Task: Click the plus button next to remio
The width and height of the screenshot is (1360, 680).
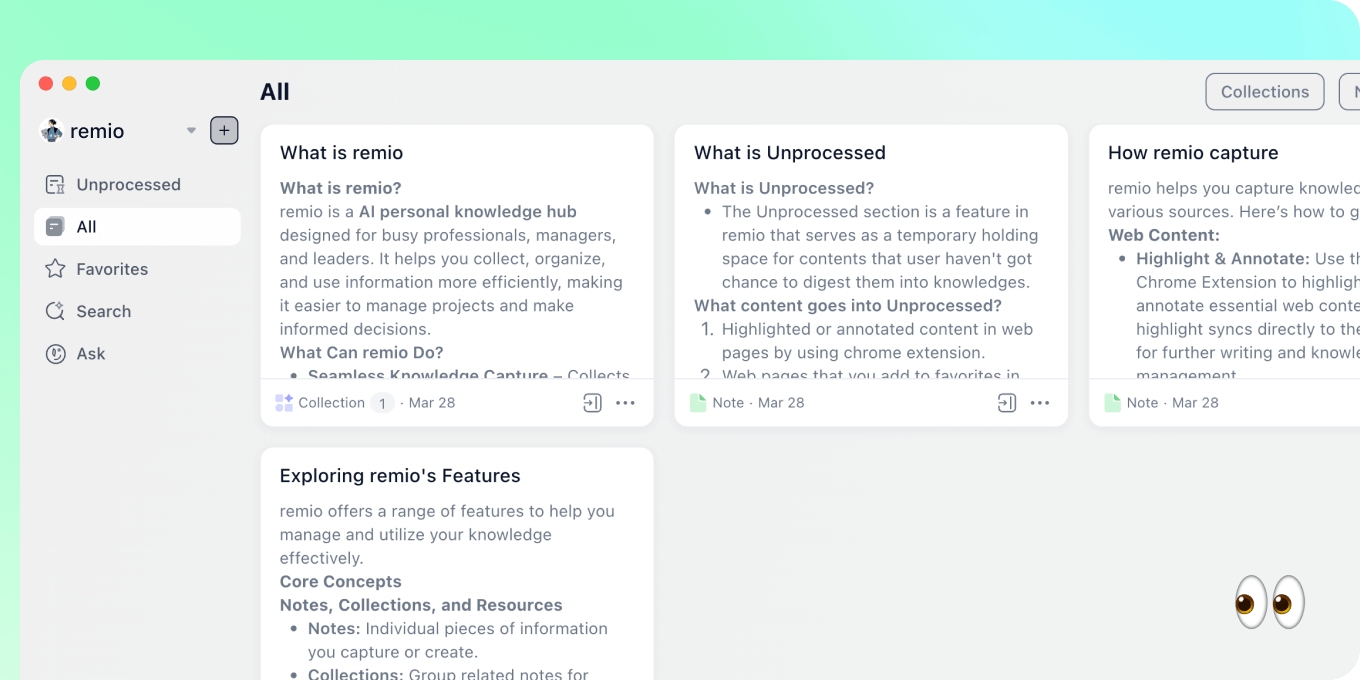Action: (224, 131)
